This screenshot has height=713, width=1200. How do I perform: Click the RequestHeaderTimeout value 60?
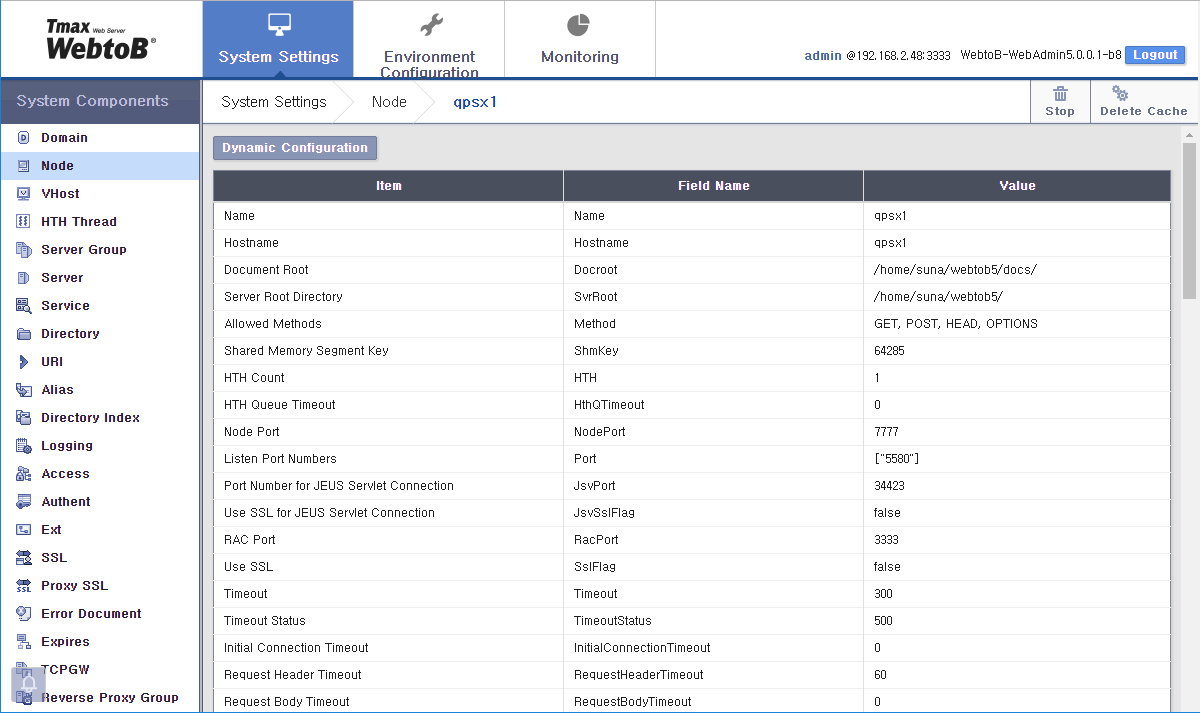click(880, 675)
